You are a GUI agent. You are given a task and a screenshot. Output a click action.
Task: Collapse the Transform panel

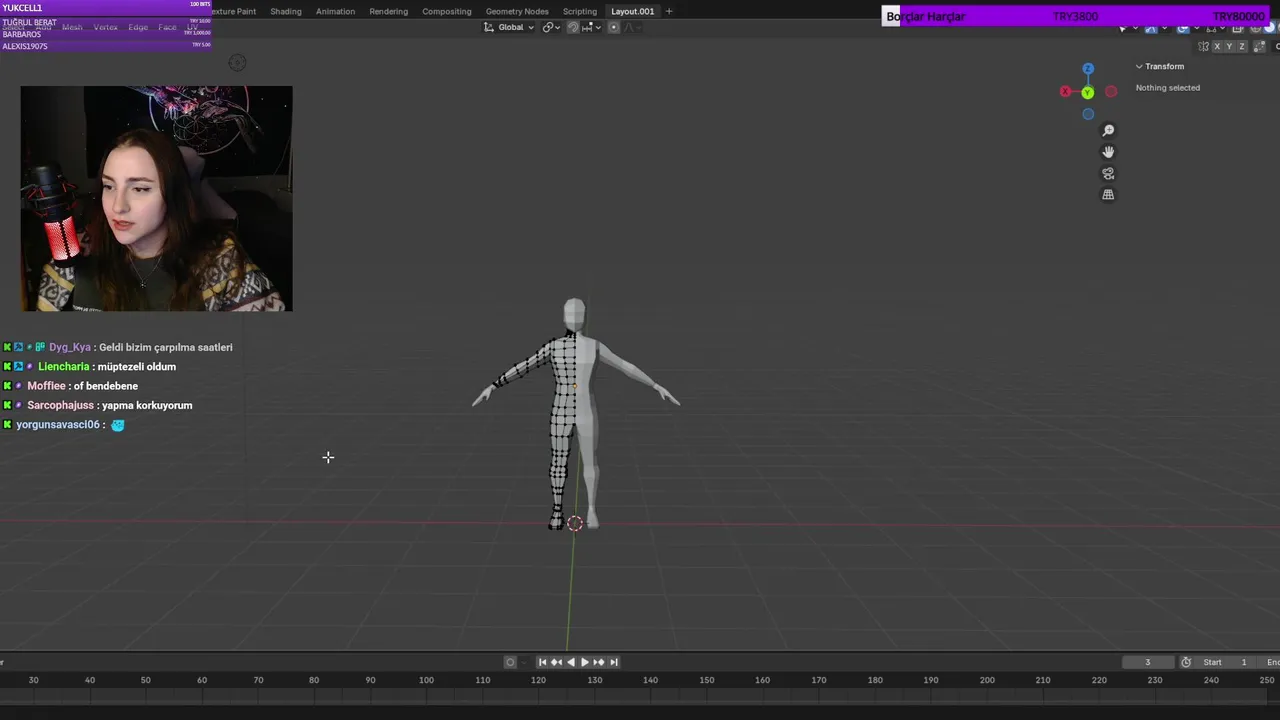(1139, 66)
